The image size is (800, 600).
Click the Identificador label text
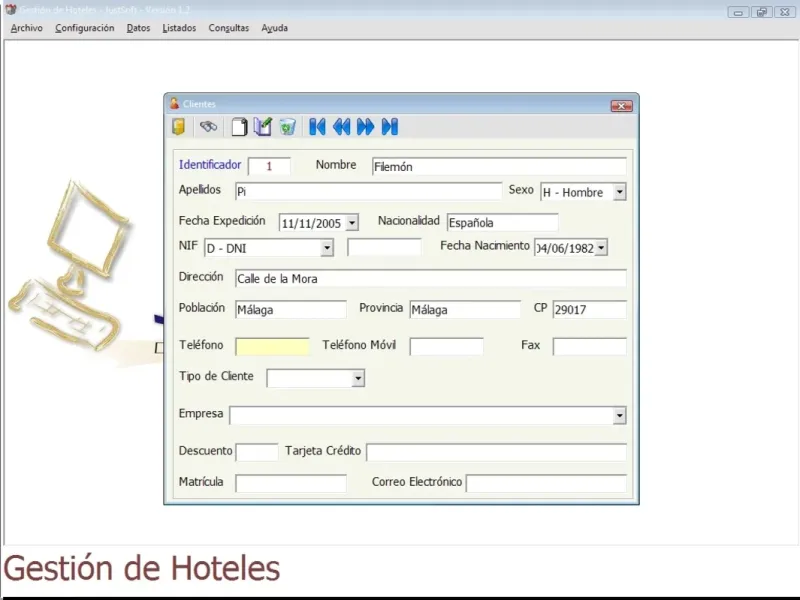pyautogui.click(x=210, y=165)
